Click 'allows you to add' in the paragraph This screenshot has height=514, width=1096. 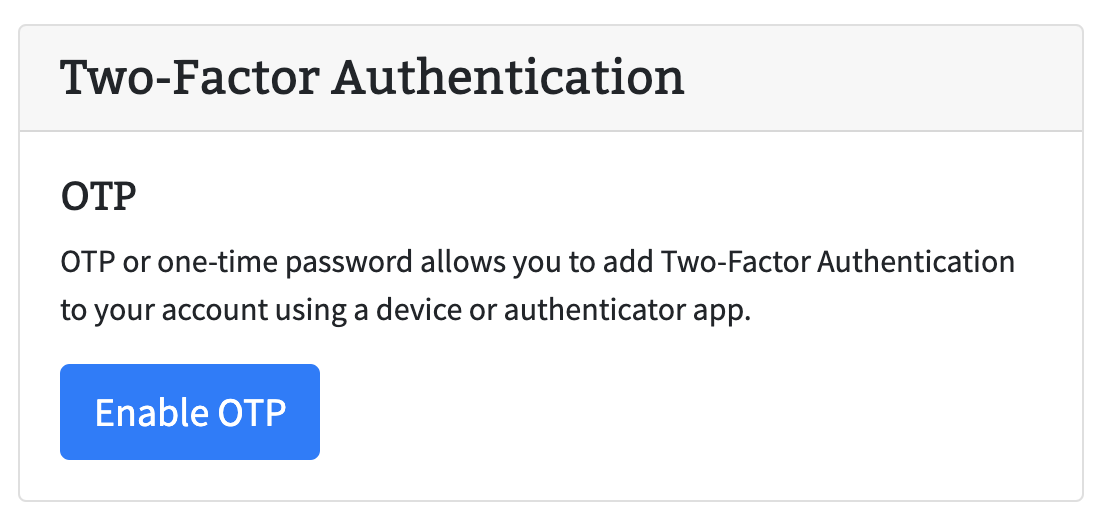point(536,263)
